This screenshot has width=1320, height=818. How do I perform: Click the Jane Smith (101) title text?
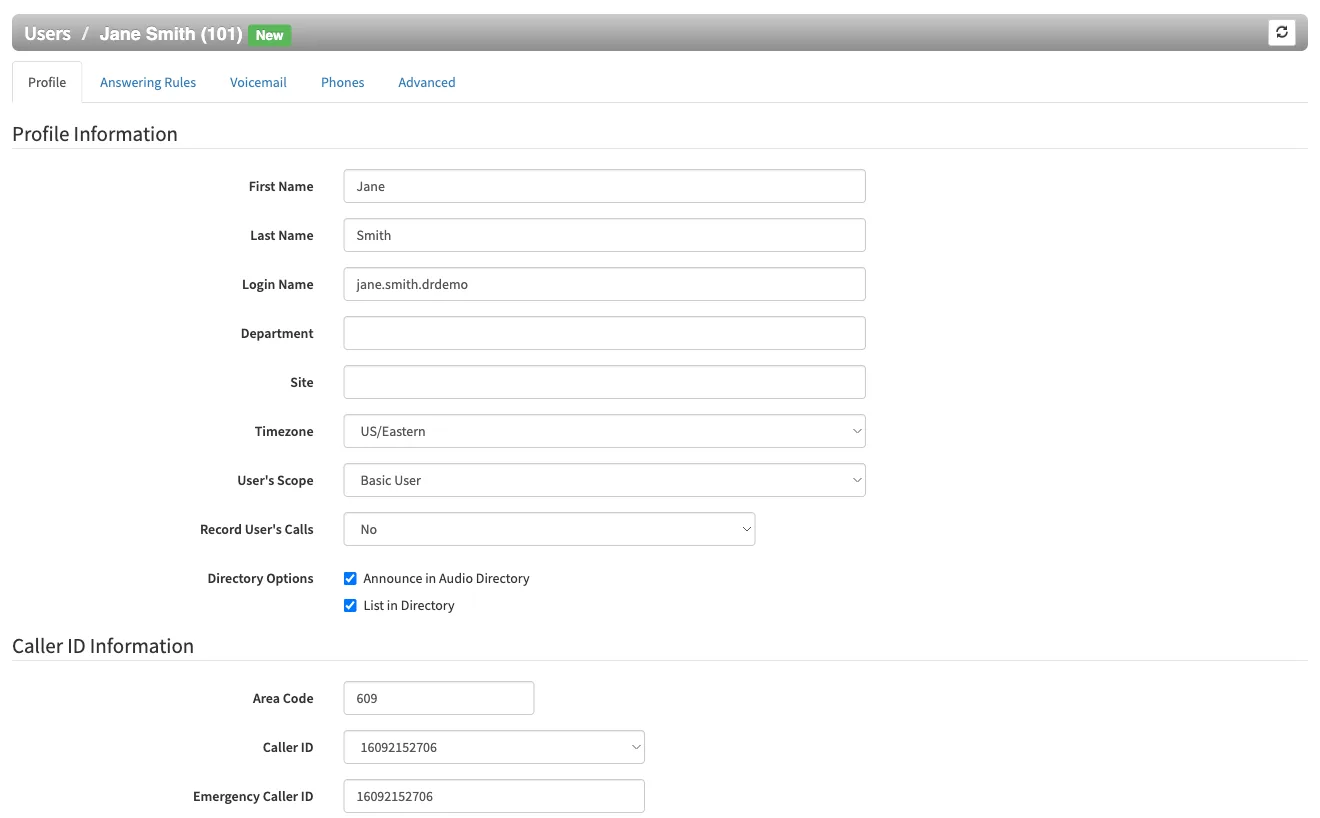tap(171, 33)
